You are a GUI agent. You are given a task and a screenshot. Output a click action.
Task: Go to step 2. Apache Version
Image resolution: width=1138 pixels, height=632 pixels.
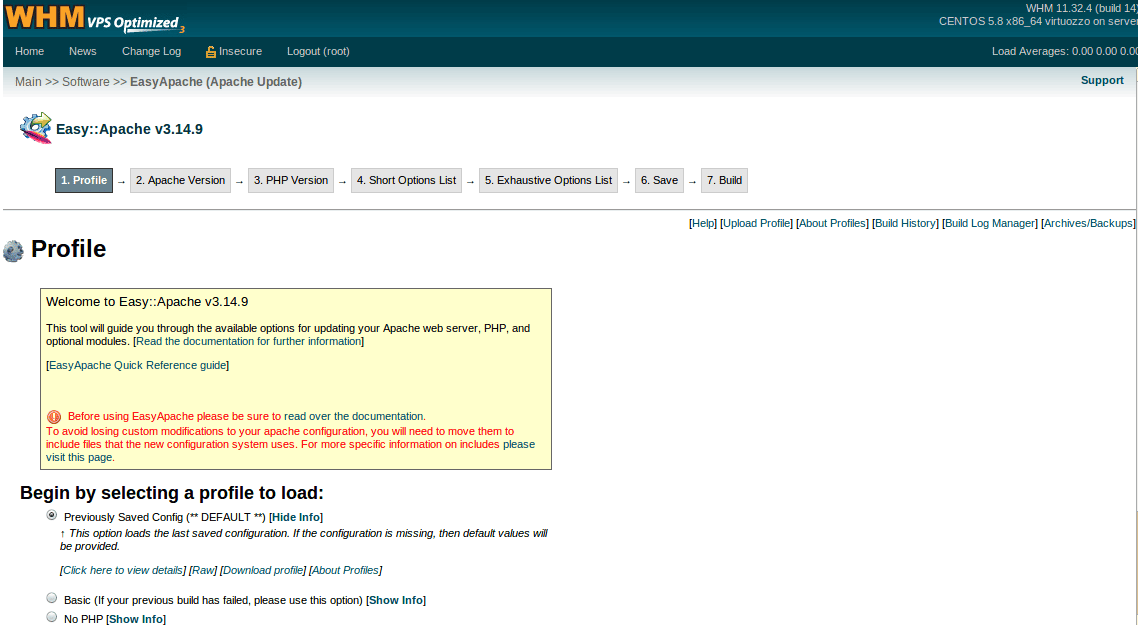181,180
